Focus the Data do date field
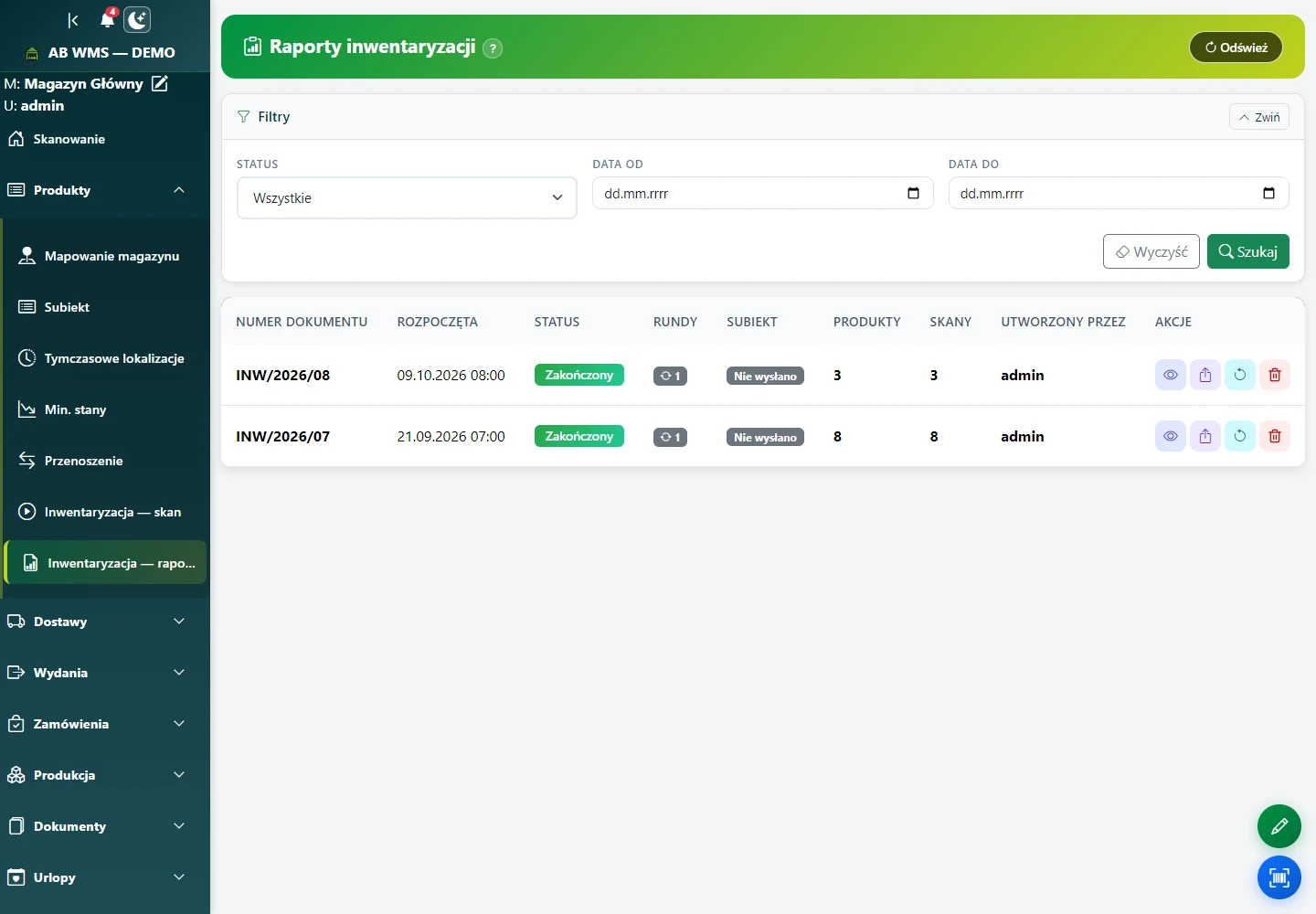1316x914 pixels. 1119,193
